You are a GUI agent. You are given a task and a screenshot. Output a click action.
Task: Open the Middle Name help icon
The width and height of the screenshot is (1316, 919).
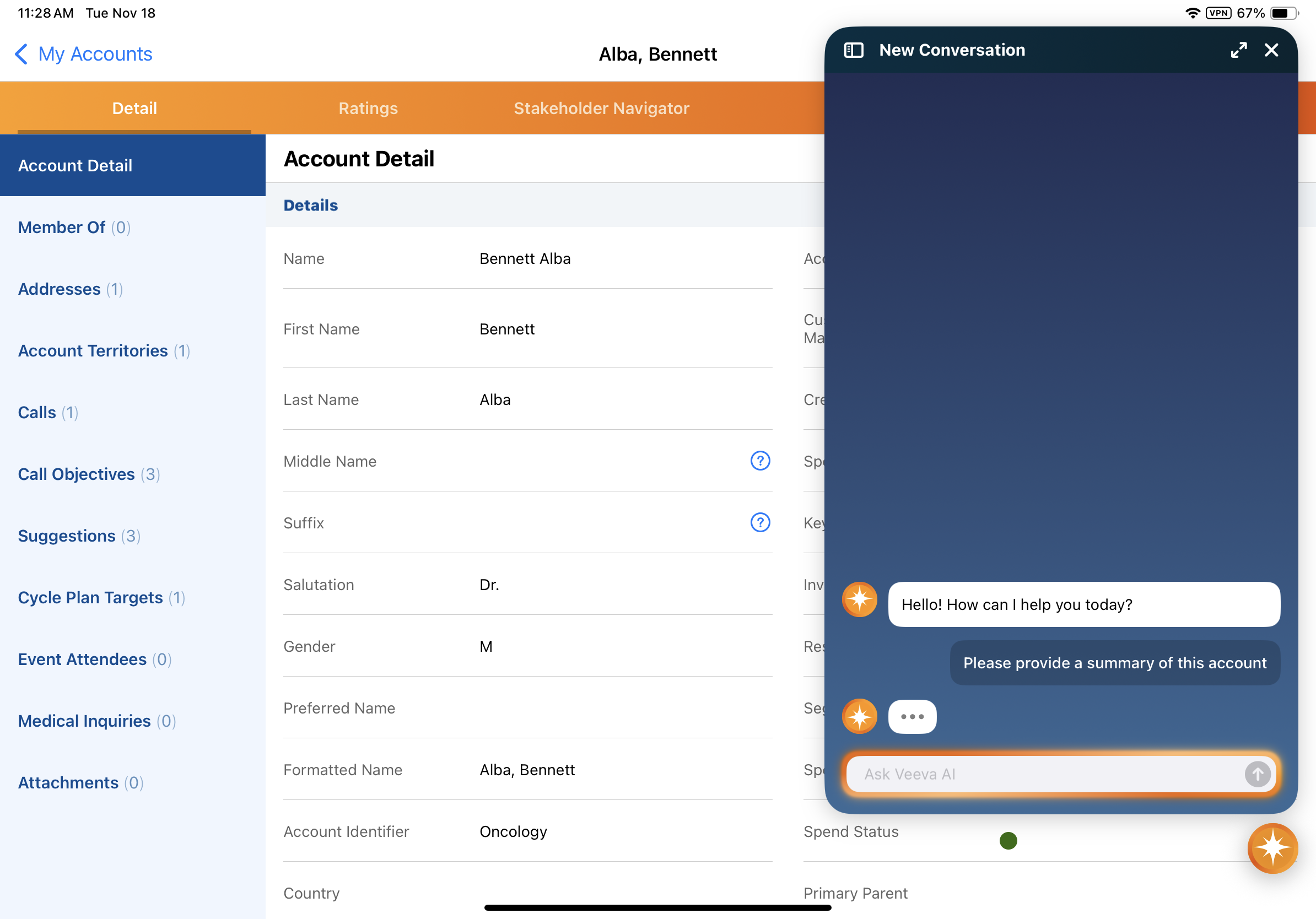[x=760, y=461]
